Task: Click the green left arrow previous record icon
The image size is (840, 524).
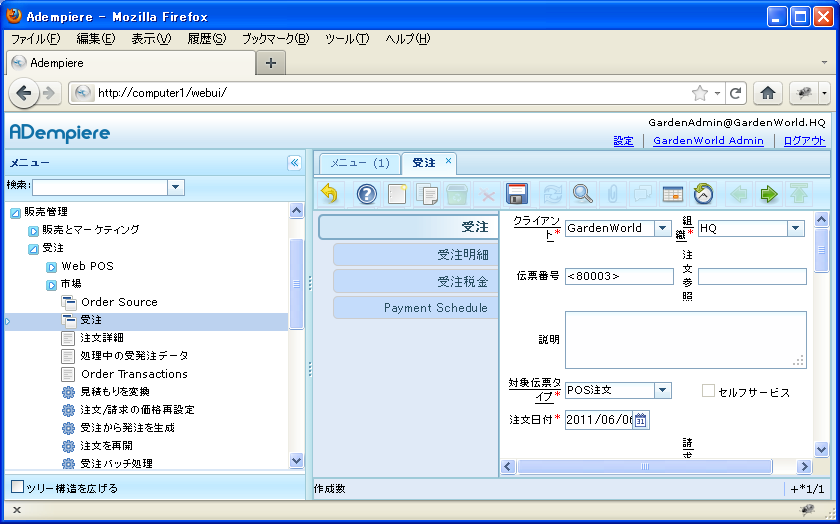Action: coord(739,194)
